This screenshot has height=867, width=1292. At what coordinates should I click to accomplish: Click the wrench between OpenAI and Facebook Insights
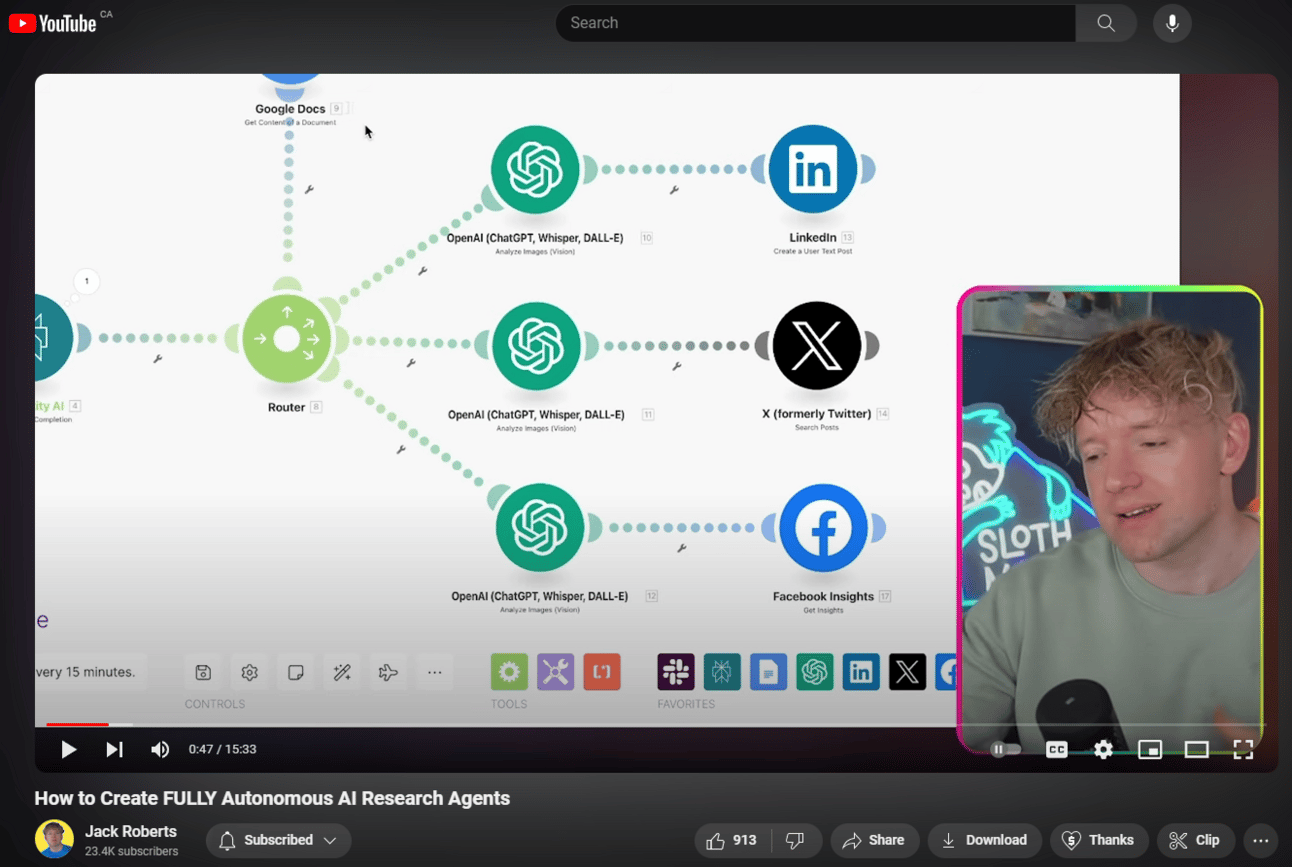coord(682,548)
